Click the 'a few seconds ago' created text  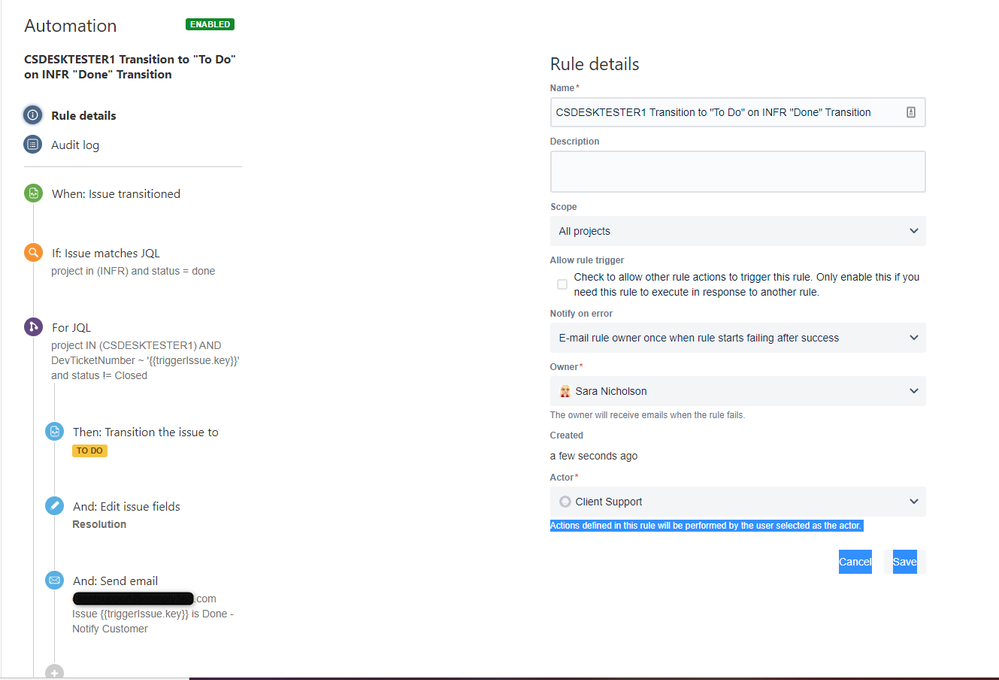point(594,456)
